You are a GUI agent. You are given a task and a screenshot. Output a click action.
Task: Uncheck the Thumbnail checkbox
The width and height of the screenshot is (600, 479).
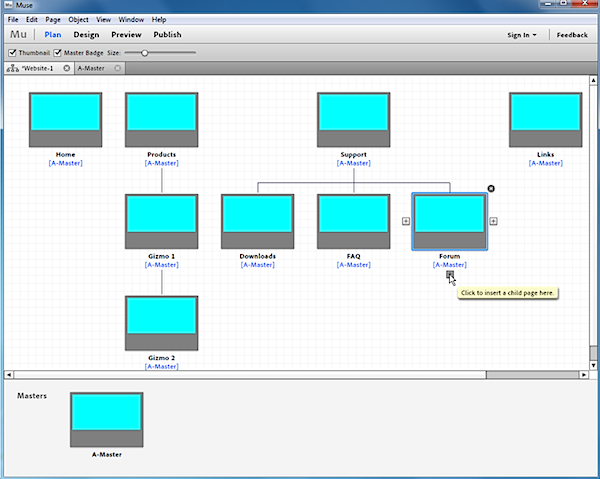(x=12, y=52)
